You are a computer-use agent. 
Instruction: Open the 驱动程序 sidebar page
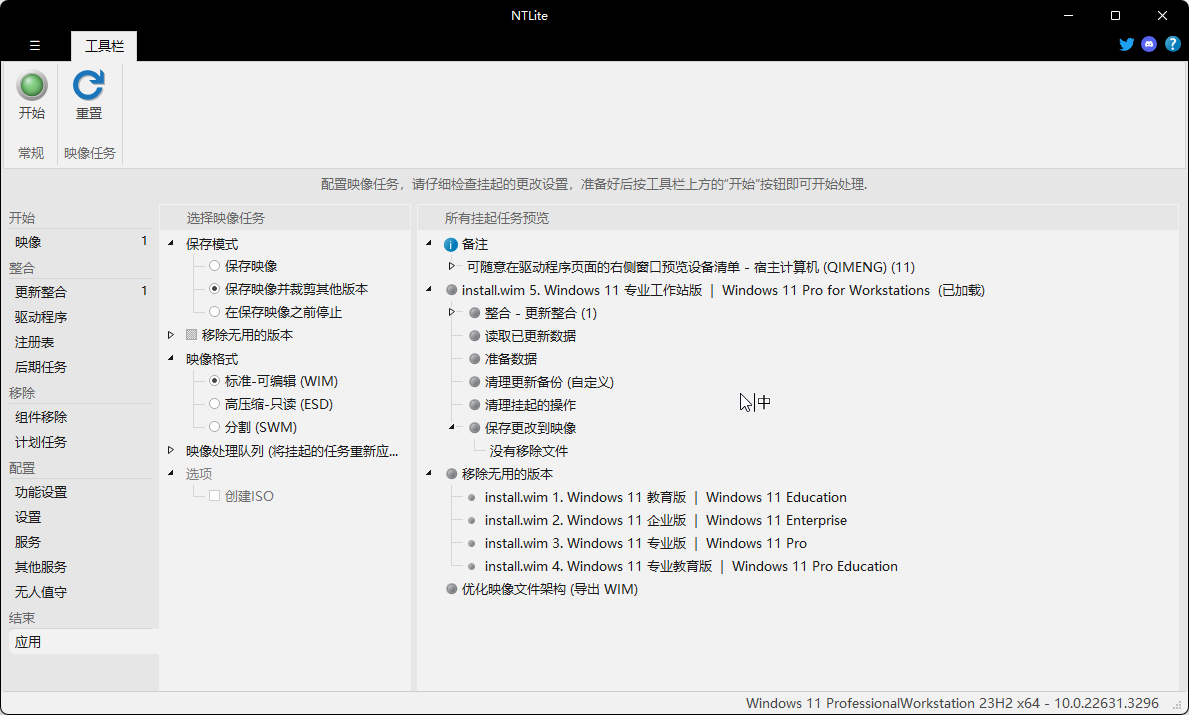click(80, 317)
